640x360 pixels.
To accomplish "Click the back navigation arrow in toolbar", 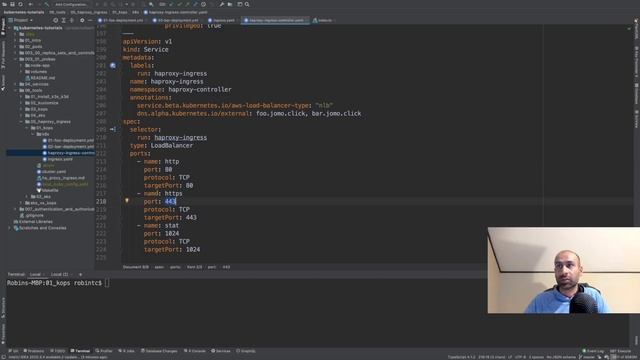I will (x=31, y=4).
